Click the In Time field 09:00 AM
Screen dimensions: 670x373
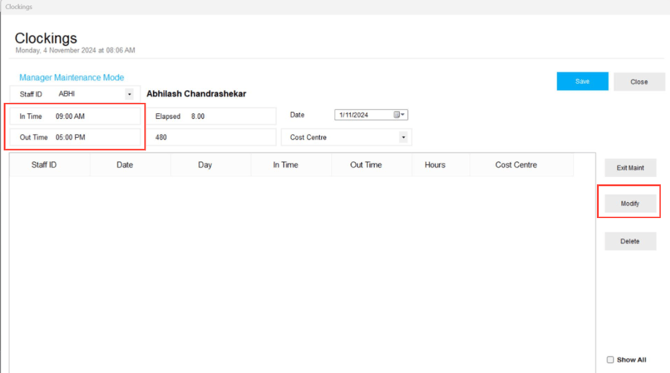(75, 116)
